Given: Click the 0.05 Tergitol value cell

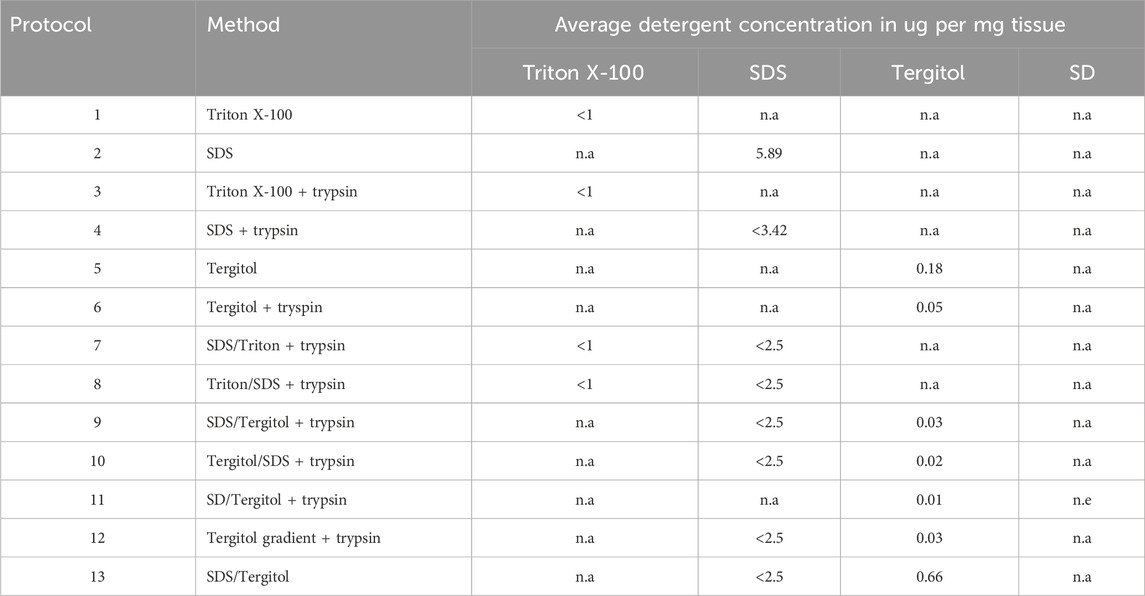Looking at the screenshot, I should point(929,307).
